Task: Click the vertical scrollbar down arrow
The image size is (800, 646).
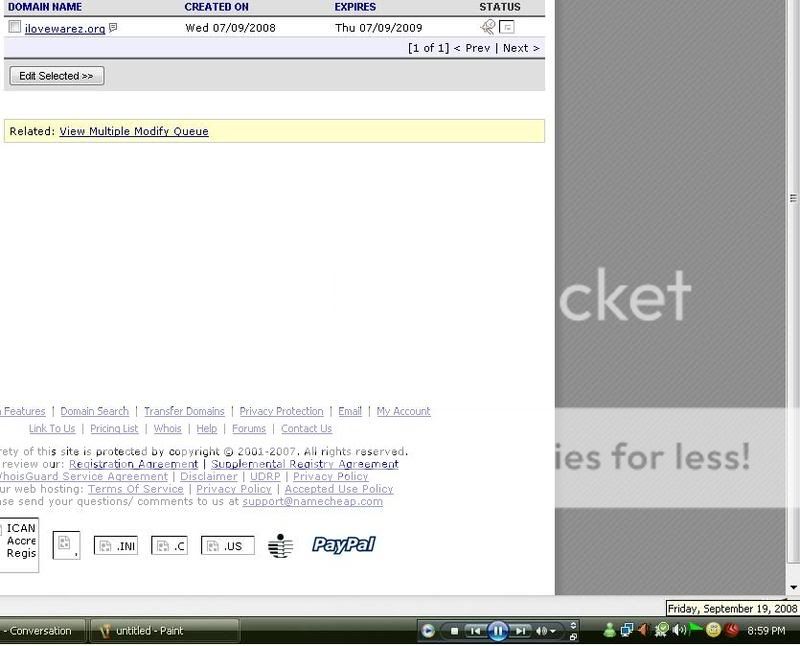Action: (794, 587)
